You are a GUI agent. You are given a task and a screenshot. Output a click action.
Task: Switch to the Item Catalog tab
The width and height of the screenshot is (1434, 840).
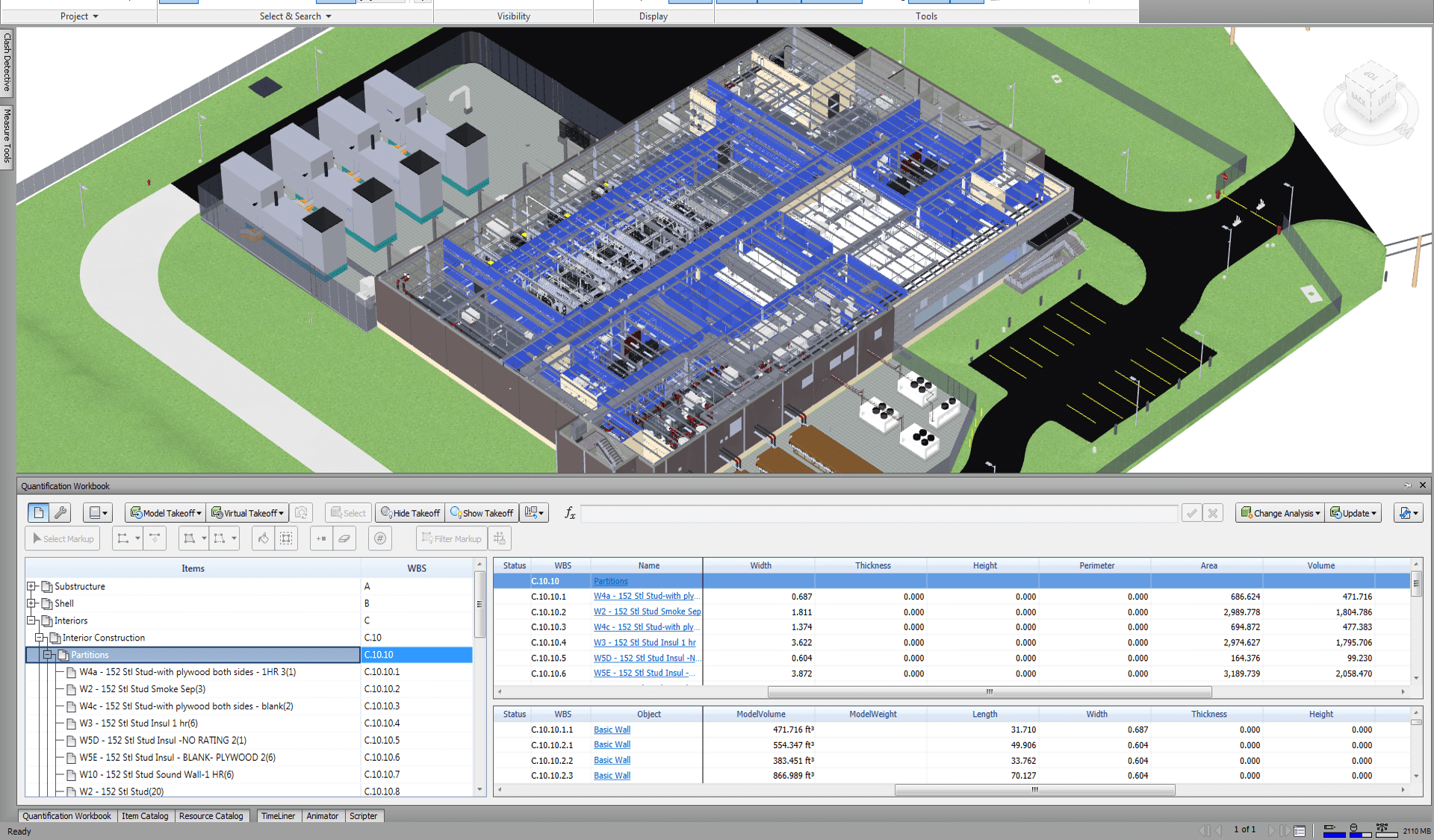[145, 816]
